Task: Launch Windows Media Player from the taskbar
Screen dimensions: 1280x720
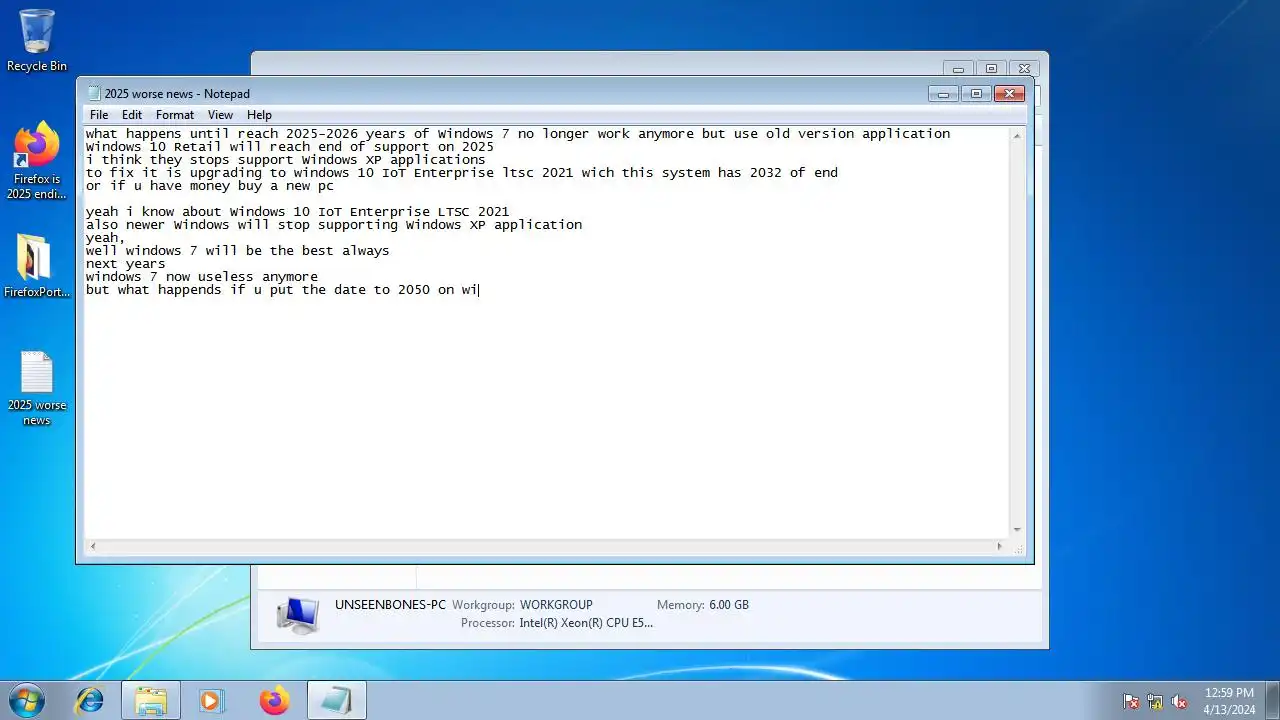Action: [212, 700]
